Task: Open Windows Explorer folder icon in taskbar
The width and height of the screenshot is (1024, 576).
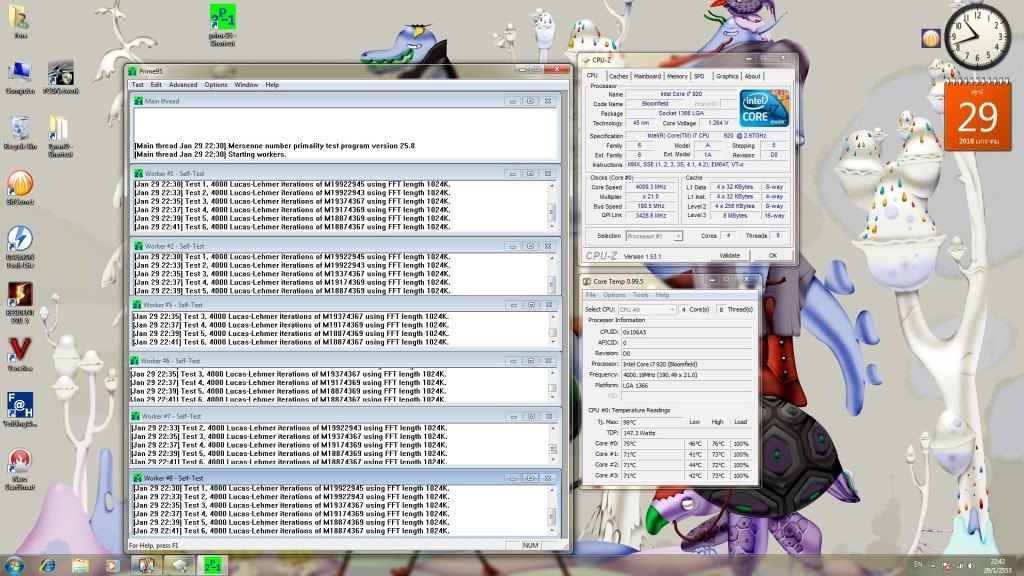Action: click(x=79, y=565)
